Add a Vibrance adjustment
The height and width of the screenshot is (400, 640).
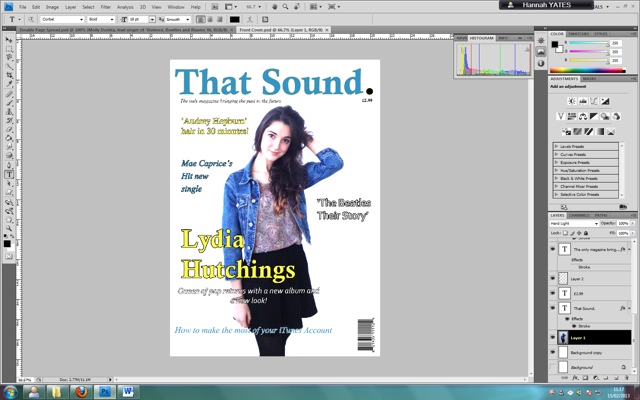561,117
